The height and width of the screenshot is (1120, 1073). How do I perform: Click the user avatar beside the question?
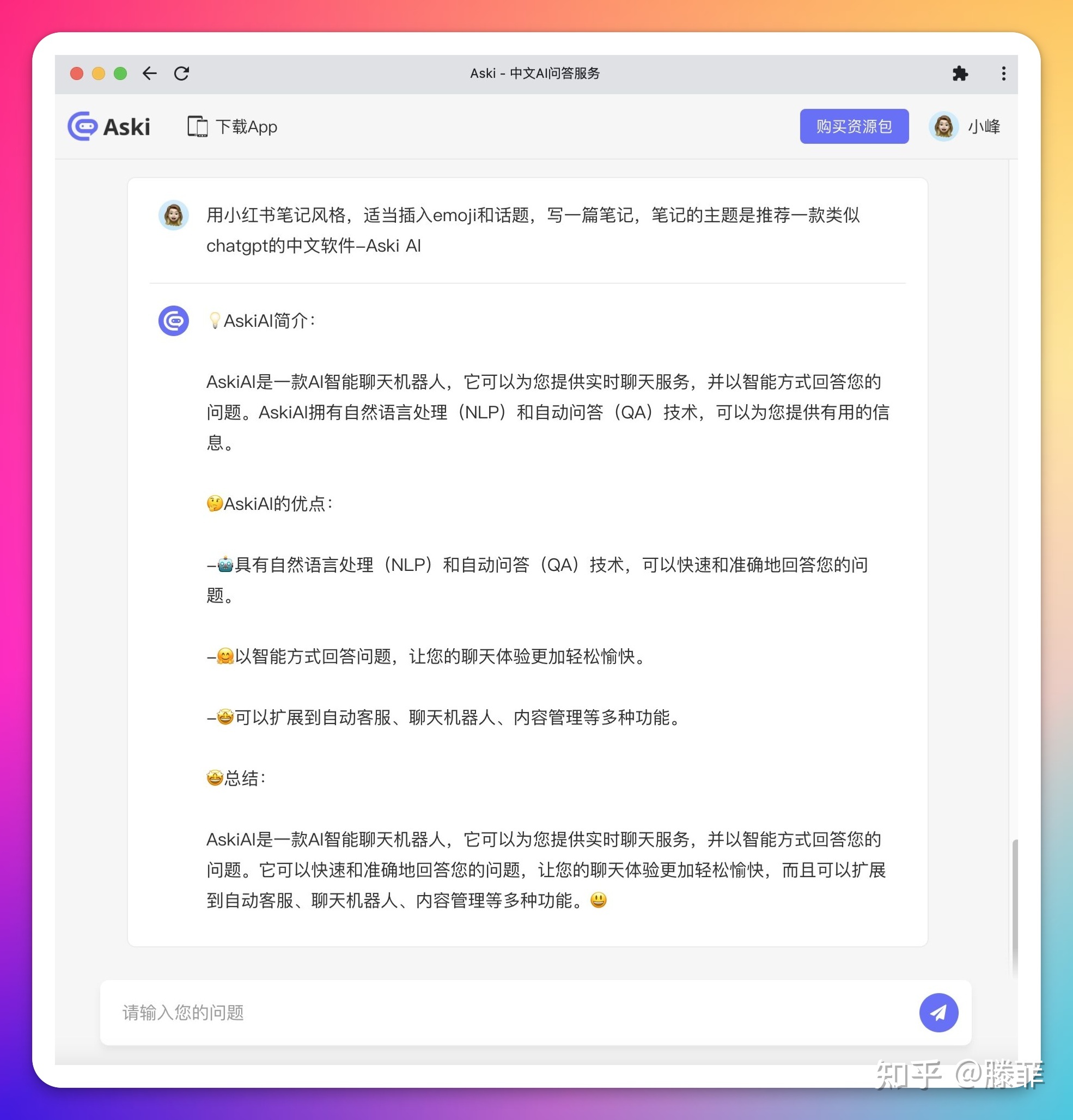tap(174, 215)
